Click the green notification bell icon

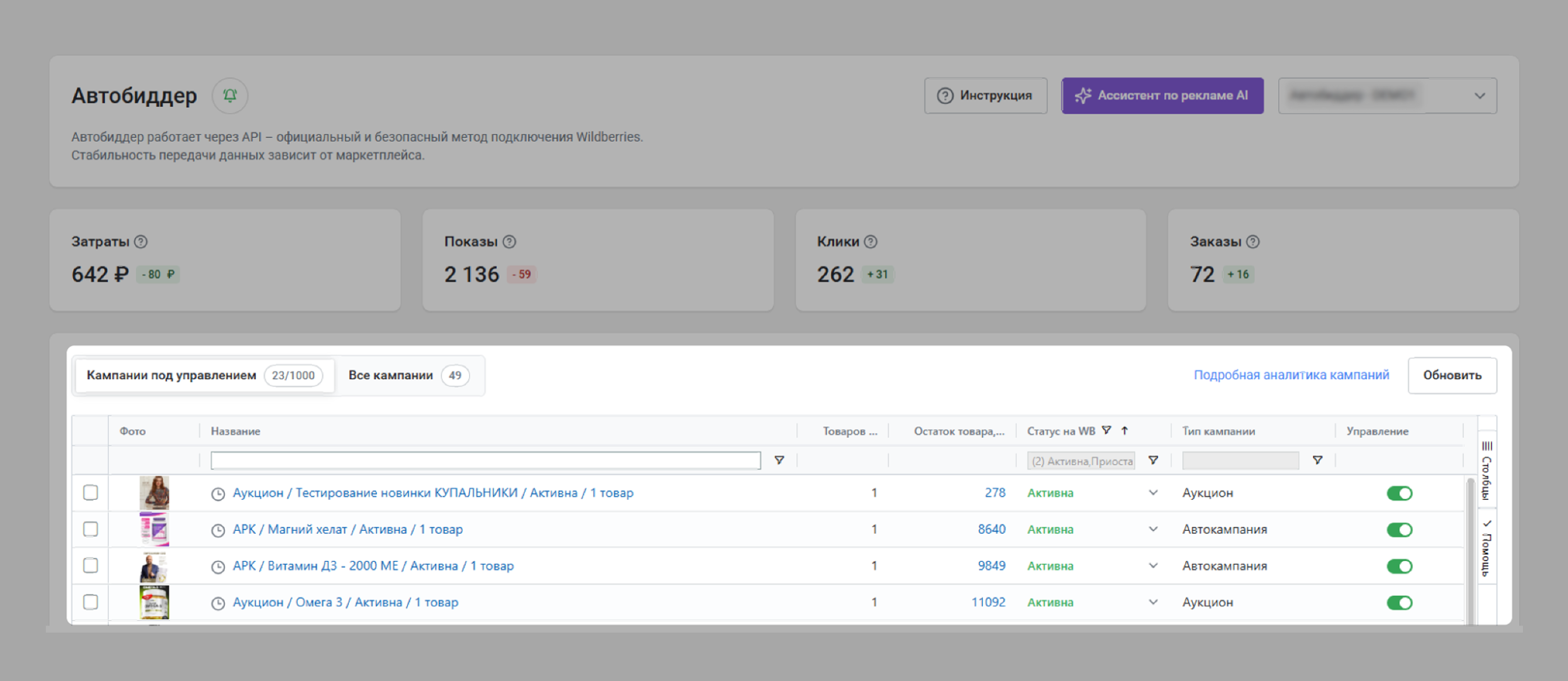[x=229, y=96]
